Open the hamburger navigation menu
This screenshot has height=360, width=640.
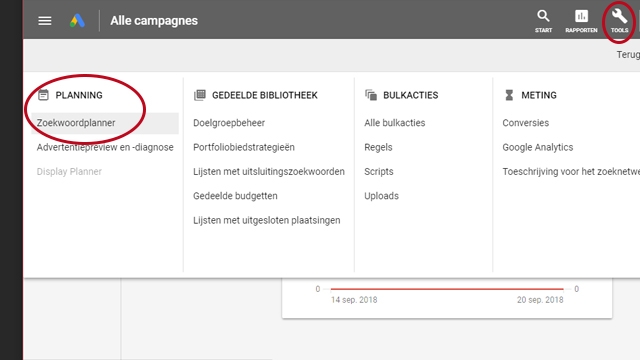45,21
